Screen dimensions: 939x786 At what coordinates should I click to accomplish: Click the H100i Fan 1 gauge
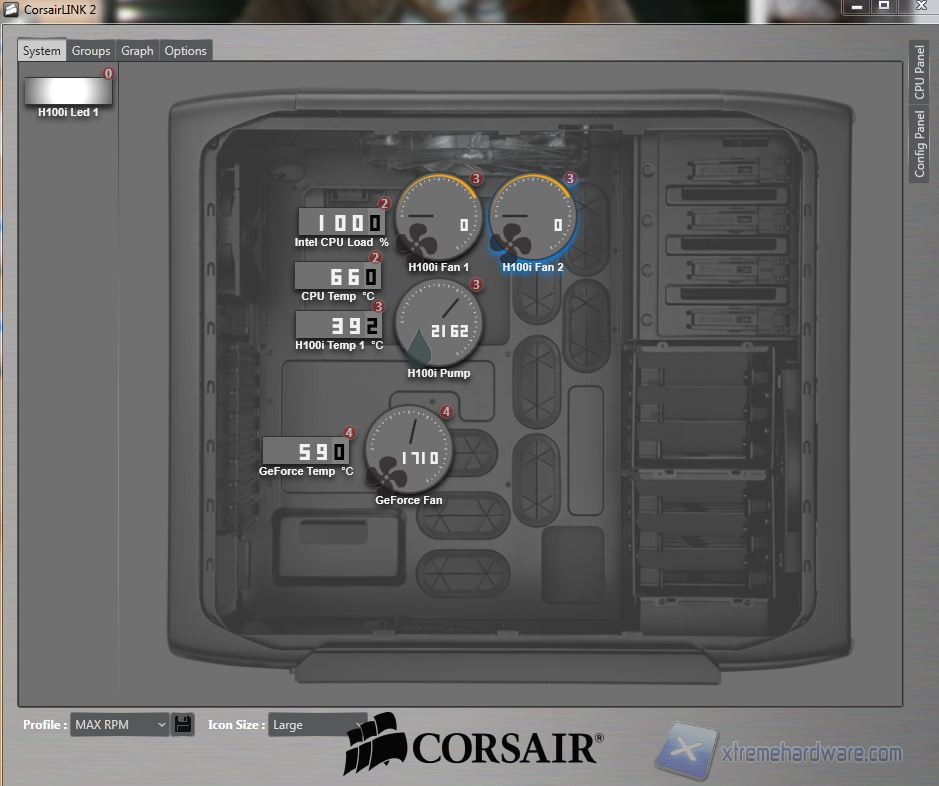point(438,218)
